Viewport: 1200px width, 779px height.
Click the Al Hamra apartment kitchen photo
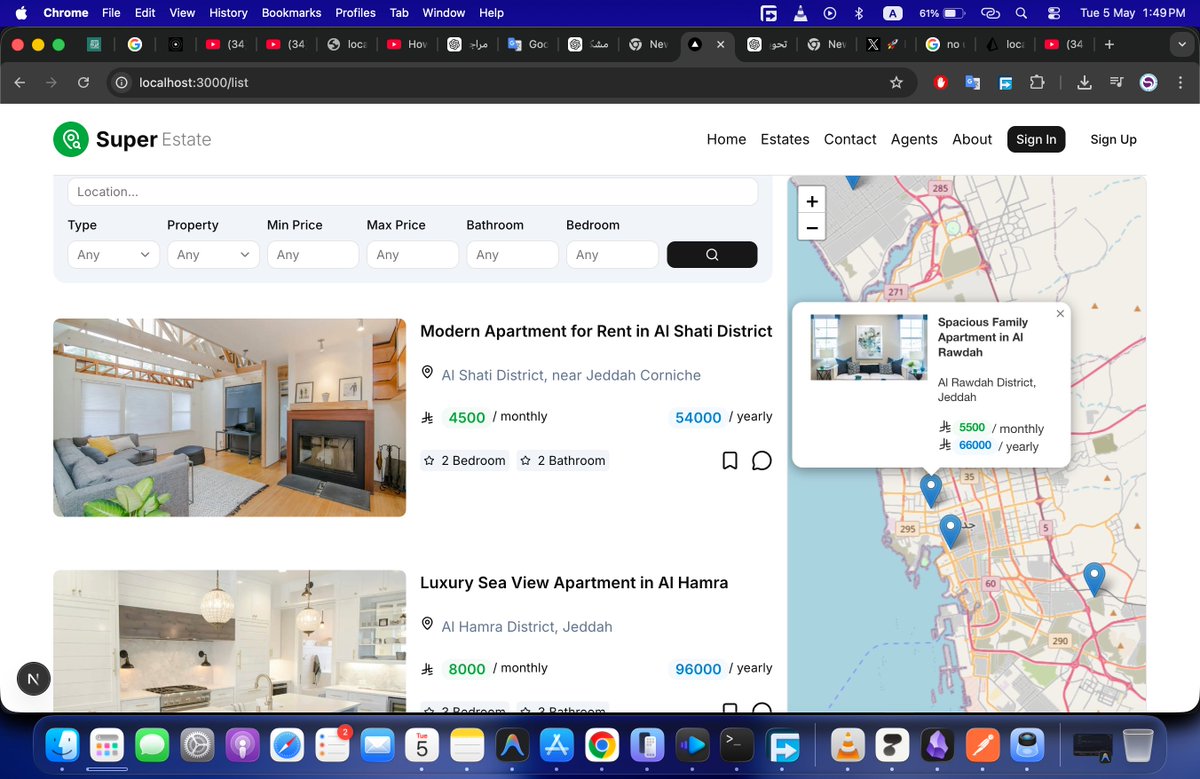click(x=229, y=640)
